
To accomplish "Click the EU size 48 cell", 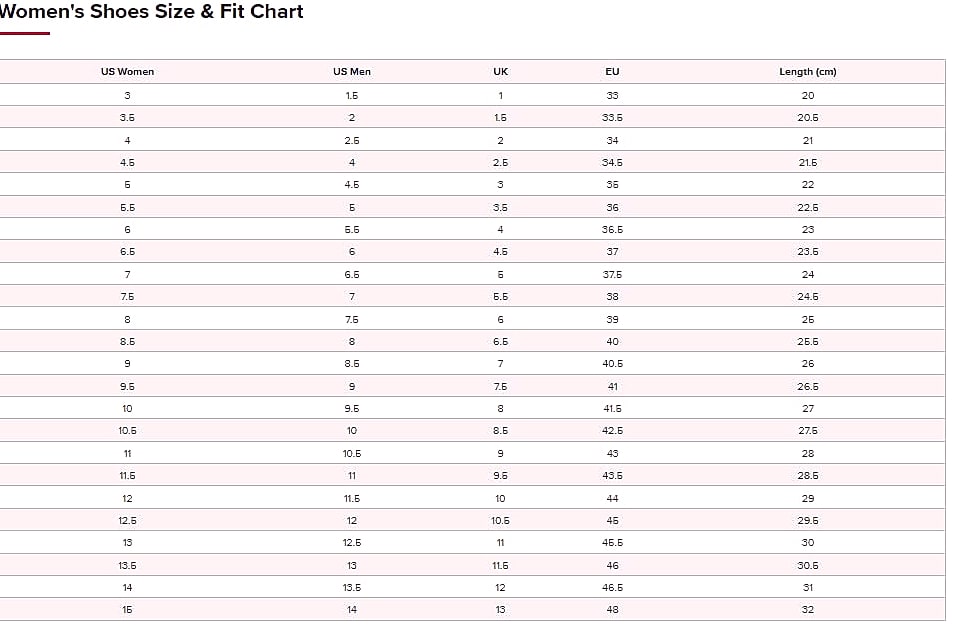I will 612,609.
